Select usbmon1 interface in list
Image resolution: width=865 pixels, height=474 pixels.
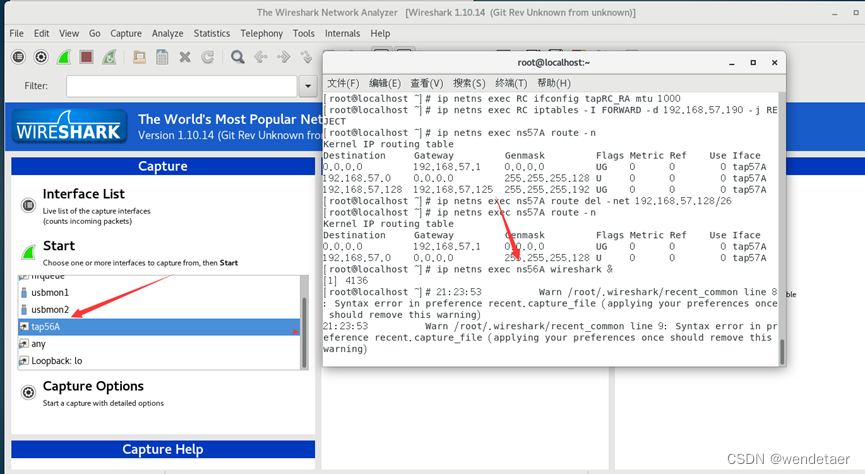[x=159, y=292]
